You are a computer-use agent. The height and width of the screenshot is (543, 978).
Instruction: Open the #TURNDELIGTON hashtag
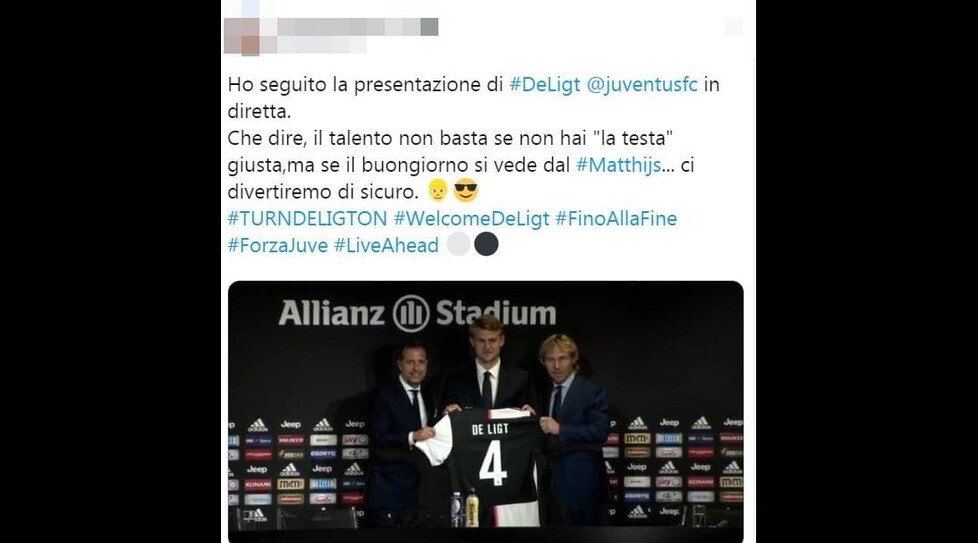coord(307,219)
